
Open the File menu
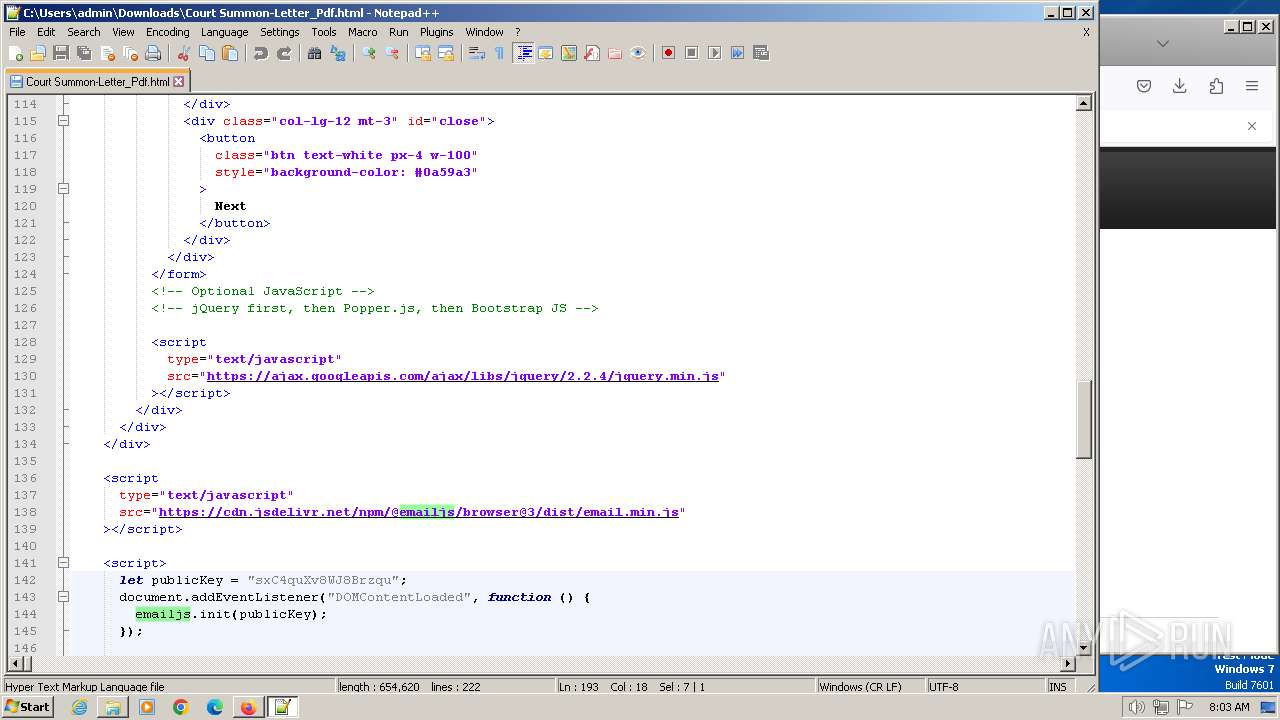point(17,32)
